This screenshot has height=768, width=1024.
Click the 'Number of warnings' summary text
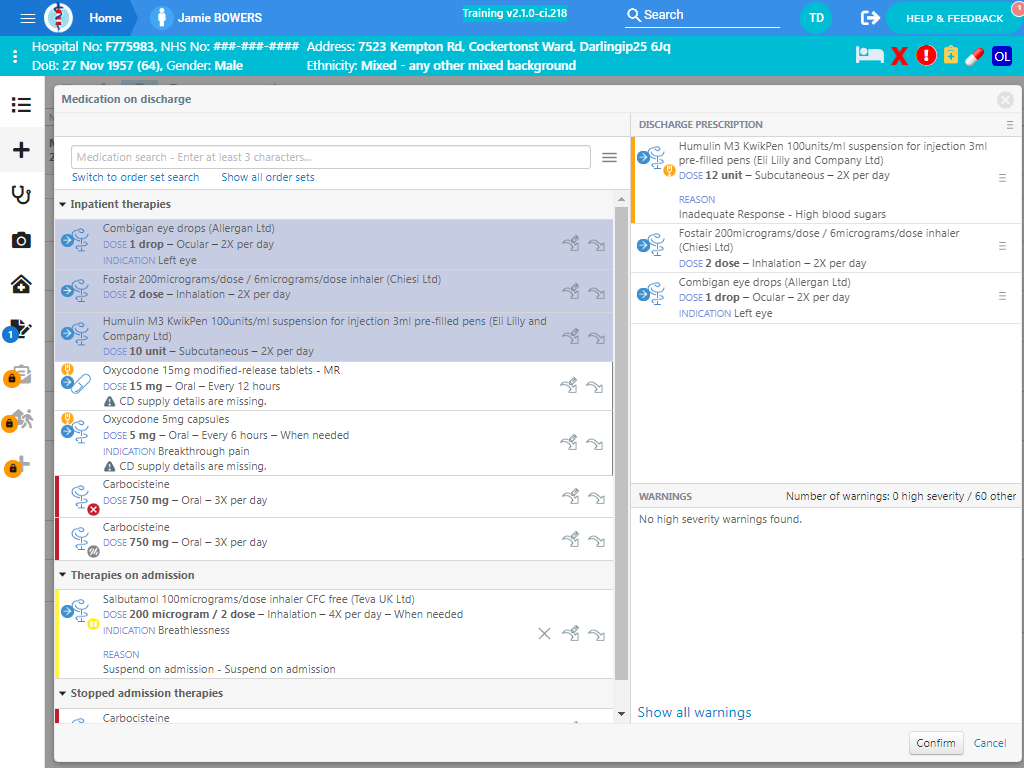point(901,496)
